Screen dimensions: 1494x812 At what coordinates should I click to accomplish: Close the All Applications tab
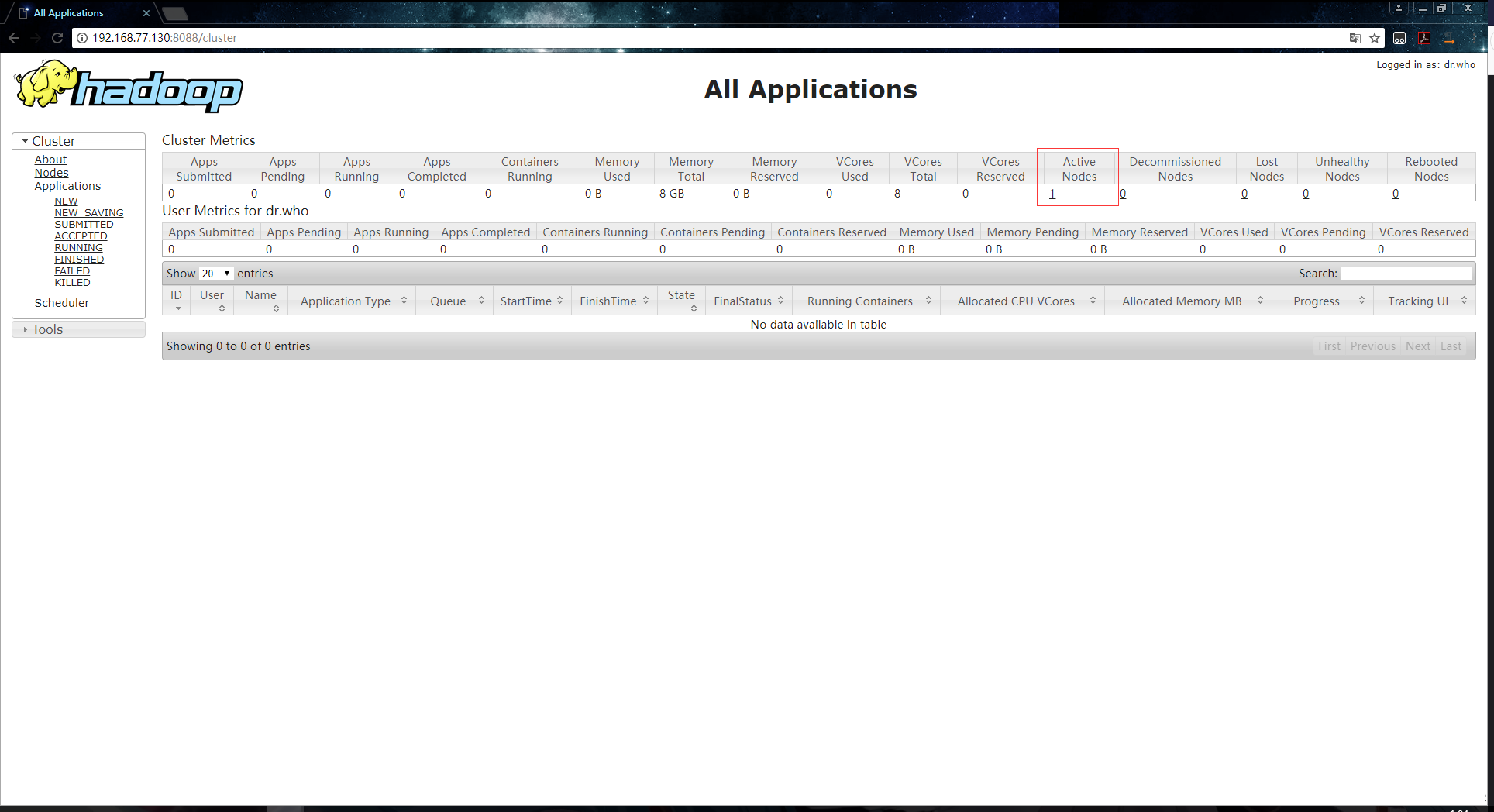tap(146, 13)
